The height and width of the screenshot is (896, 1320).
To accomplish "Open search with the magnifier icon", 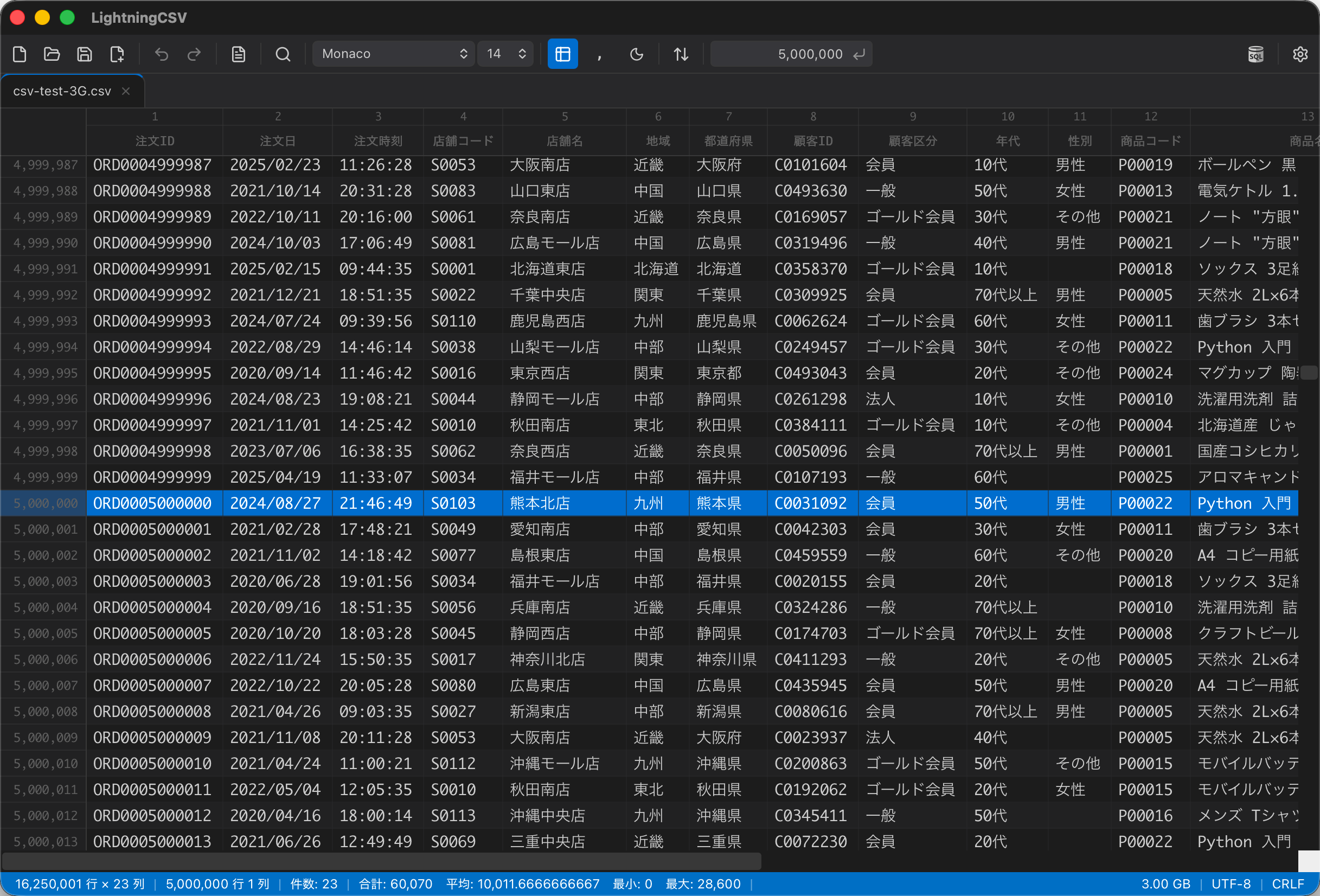I will [283, 54].
